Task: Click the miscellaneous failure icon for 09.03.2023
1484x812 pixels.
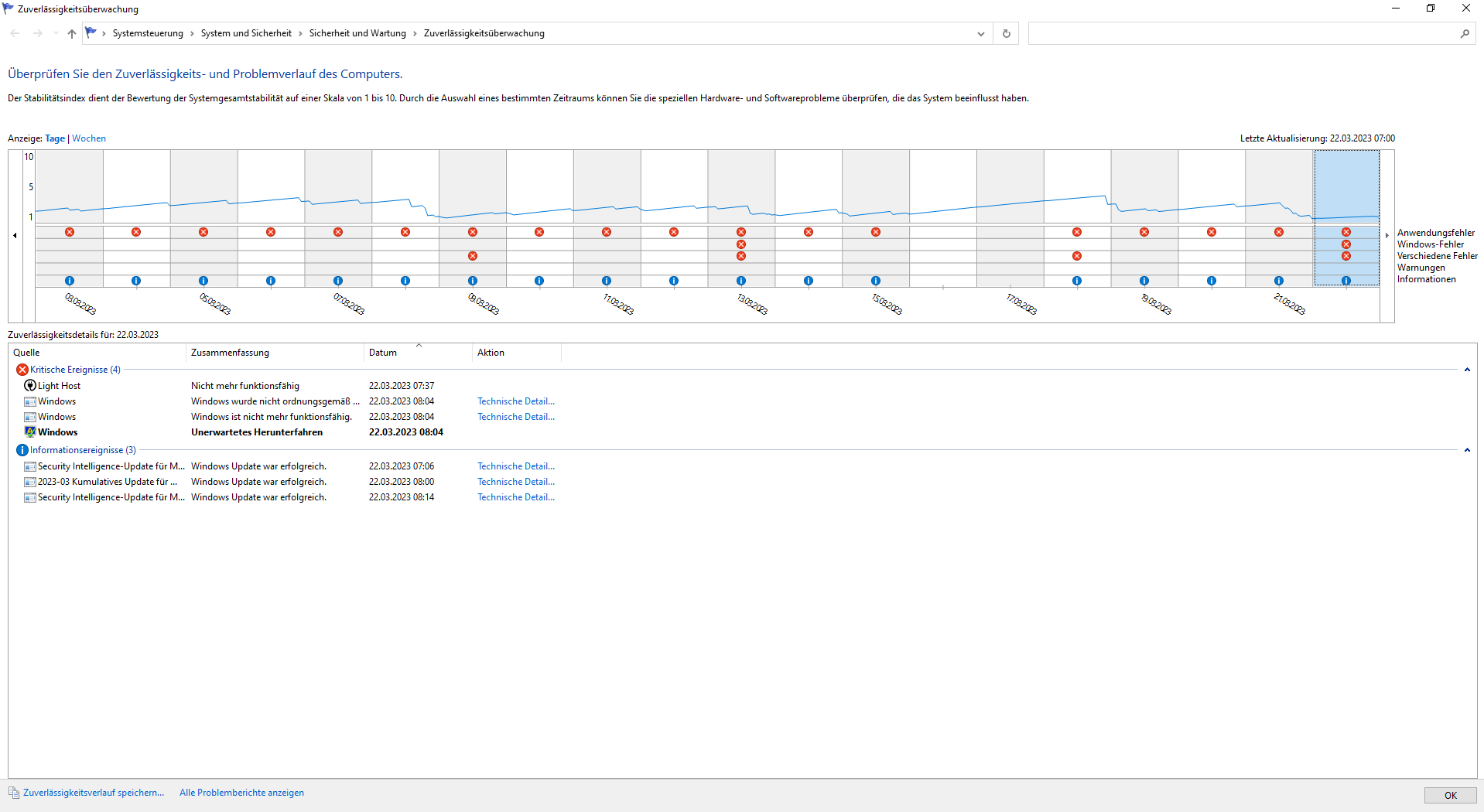Action: click(x=473, y=256)
